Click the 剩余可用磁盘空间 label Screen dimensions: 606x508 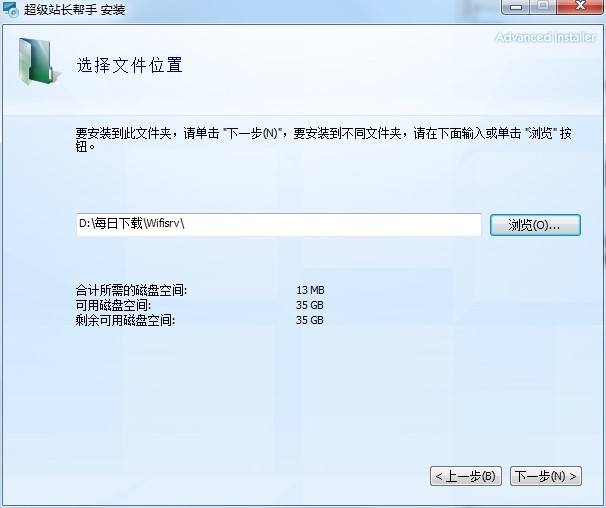[x=125, y=320]
